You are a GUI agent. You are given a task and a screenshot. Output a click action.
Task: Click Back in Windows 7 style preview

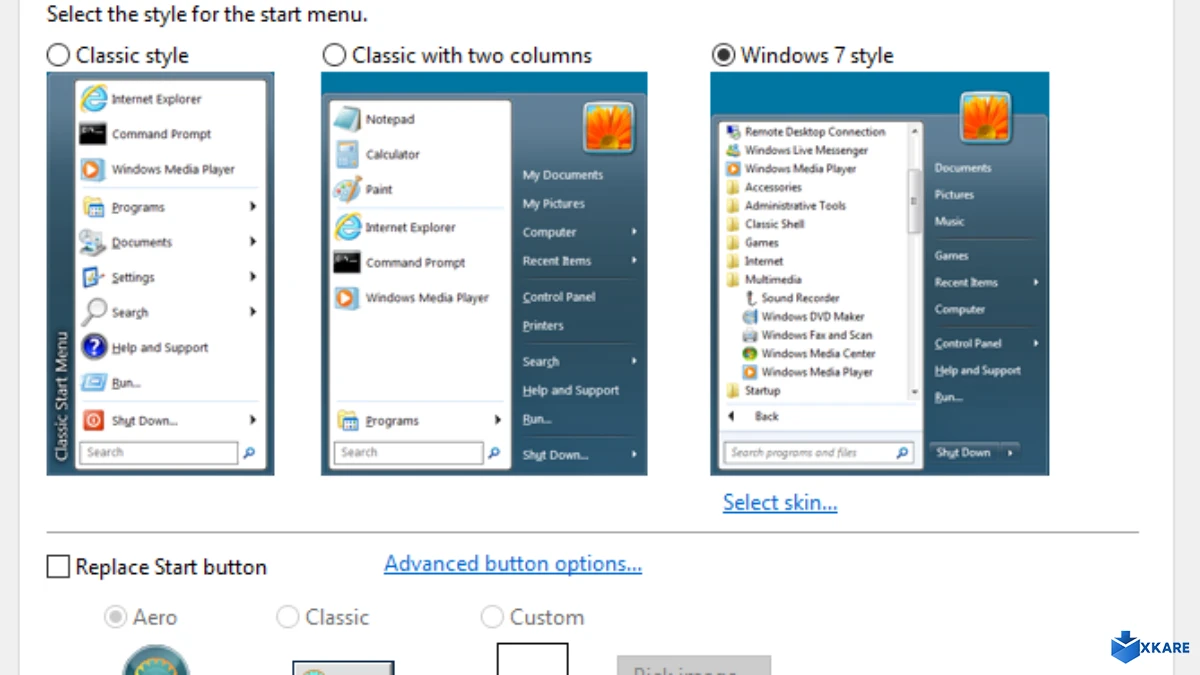coord(767,416)
